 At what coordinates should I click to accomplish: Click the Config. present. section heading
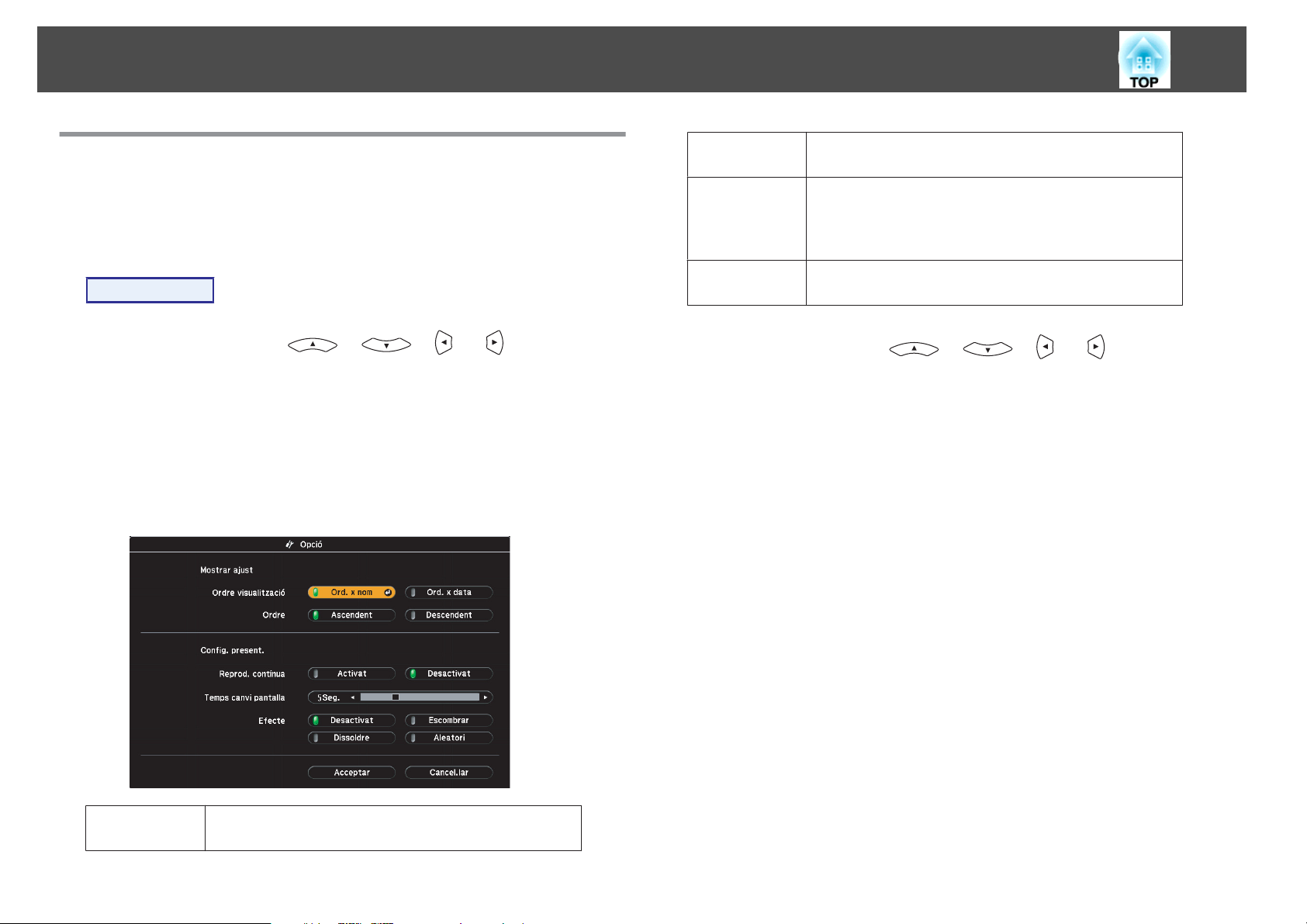coord(232,650)
